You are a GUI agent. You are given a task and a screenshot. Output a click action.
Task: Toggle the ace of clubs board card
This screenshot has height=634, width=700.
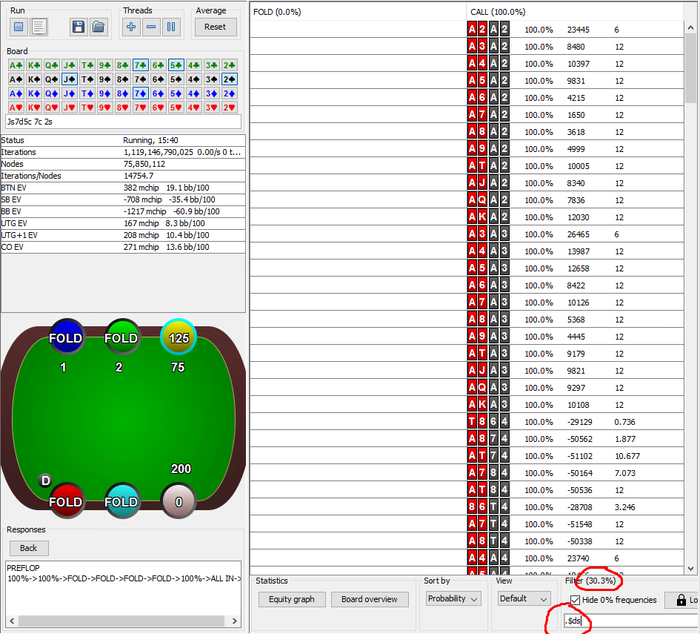[16, 65]
